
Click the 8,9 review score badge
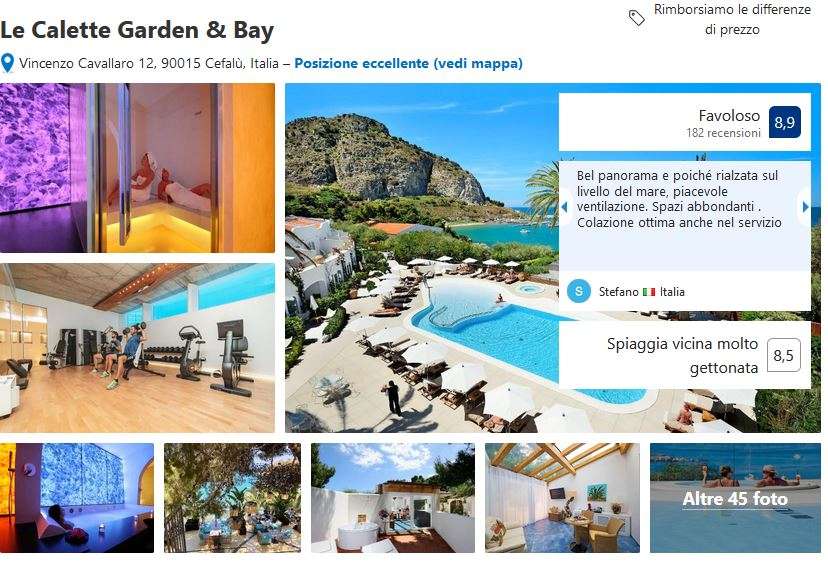[785, 123]
